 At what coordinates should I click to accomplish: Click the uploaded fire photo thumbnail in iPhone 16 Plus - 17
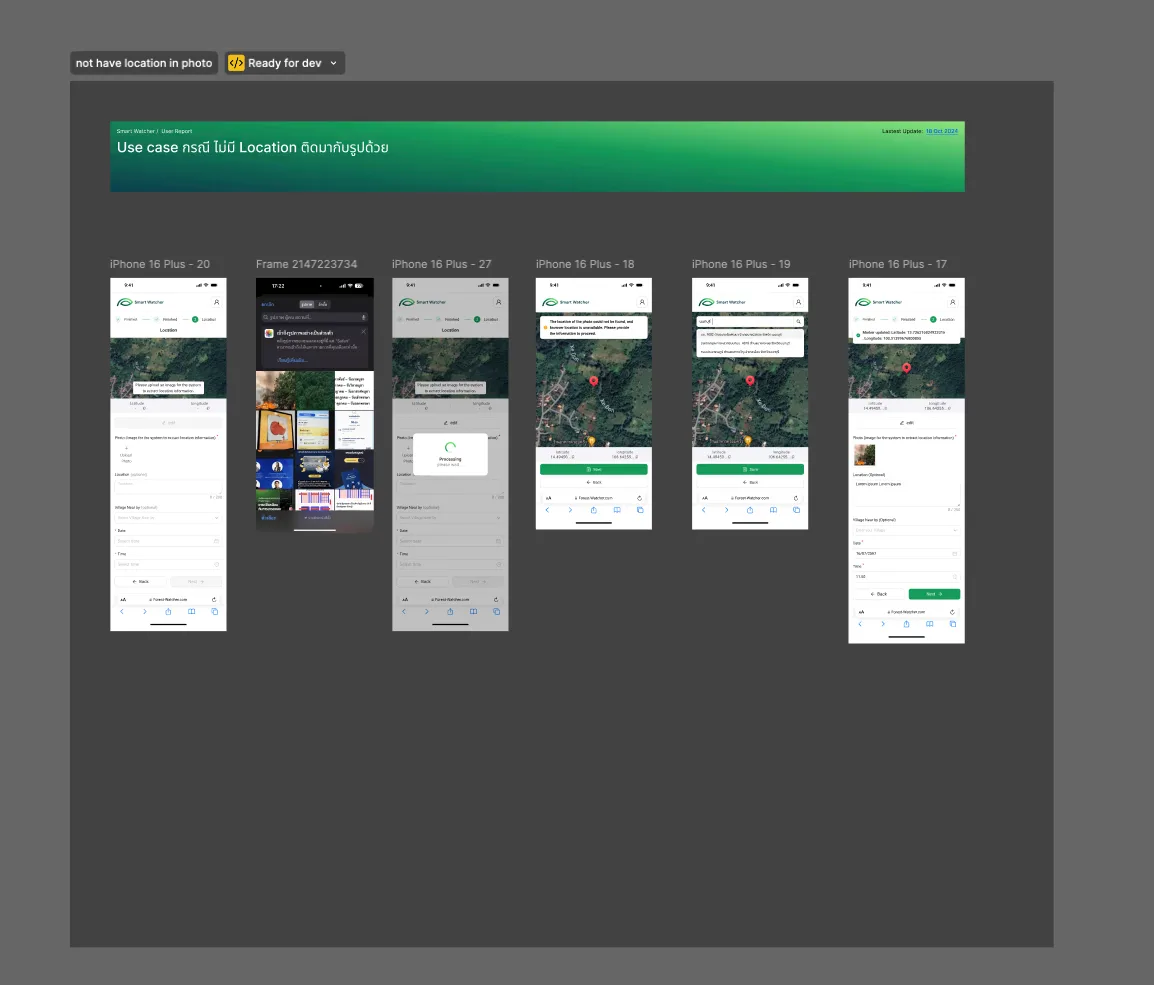(x=864, y=455)
